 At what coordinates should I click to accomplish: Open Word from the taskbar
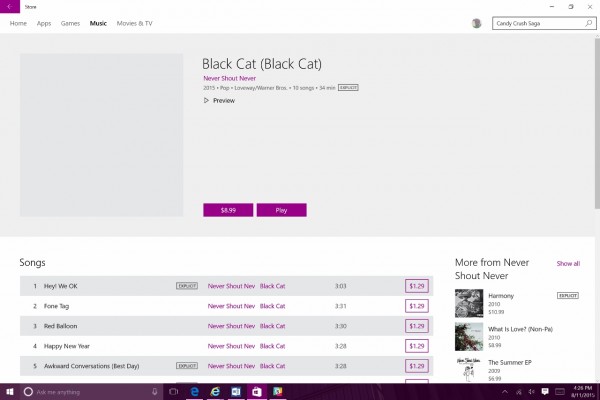236,392
